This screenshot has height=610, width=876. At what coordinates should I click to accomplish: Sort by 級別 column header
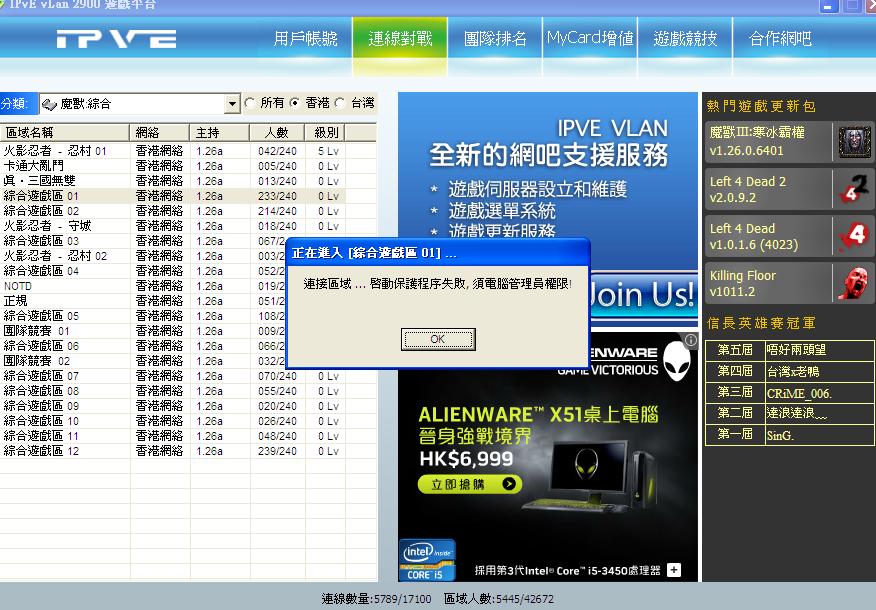[325, 133]
